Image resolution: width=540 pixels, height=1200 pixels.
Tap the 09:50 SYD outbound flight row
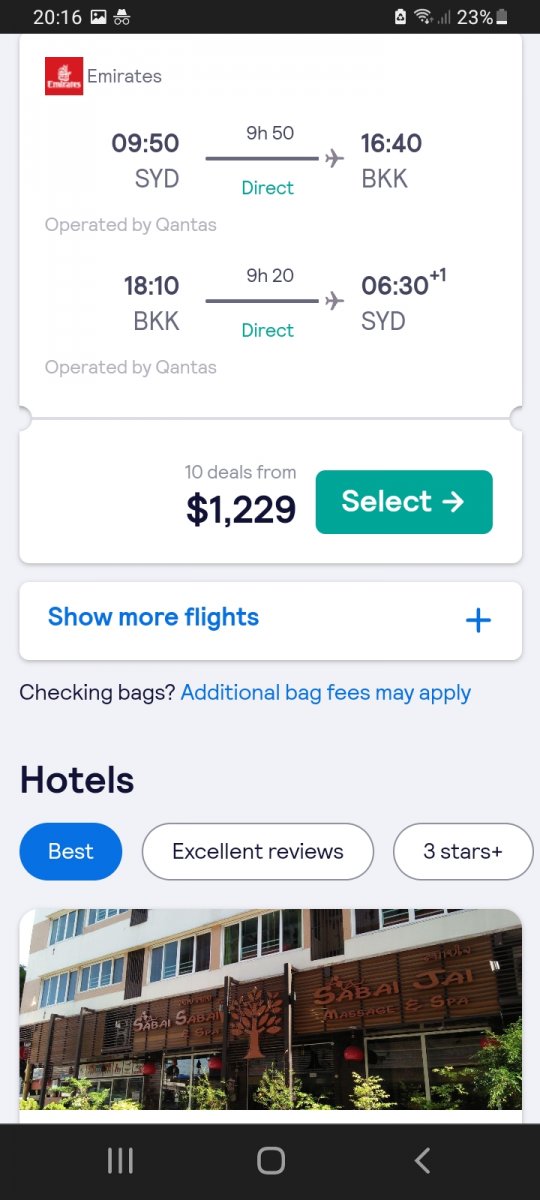click(x=271, y=162)
